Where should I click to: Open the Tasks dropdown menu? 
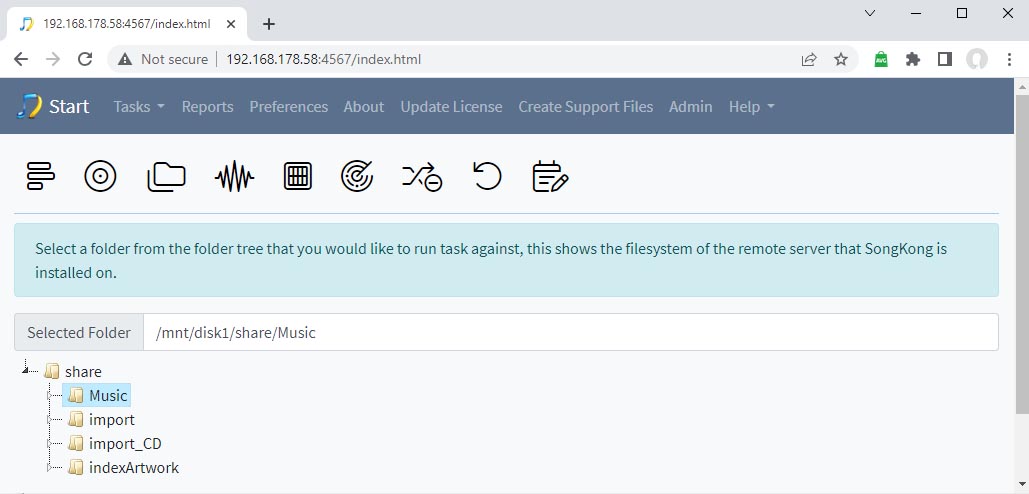click(139, 107)
